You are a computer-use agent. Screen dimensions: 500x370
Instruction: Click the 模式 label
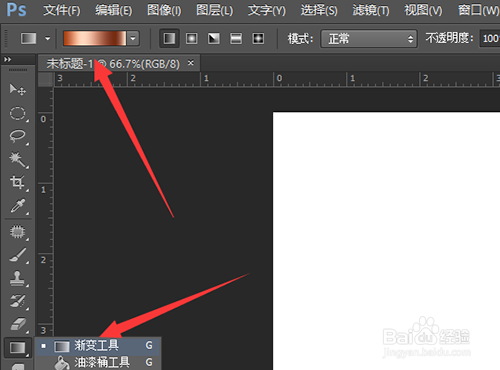[300, 39]
